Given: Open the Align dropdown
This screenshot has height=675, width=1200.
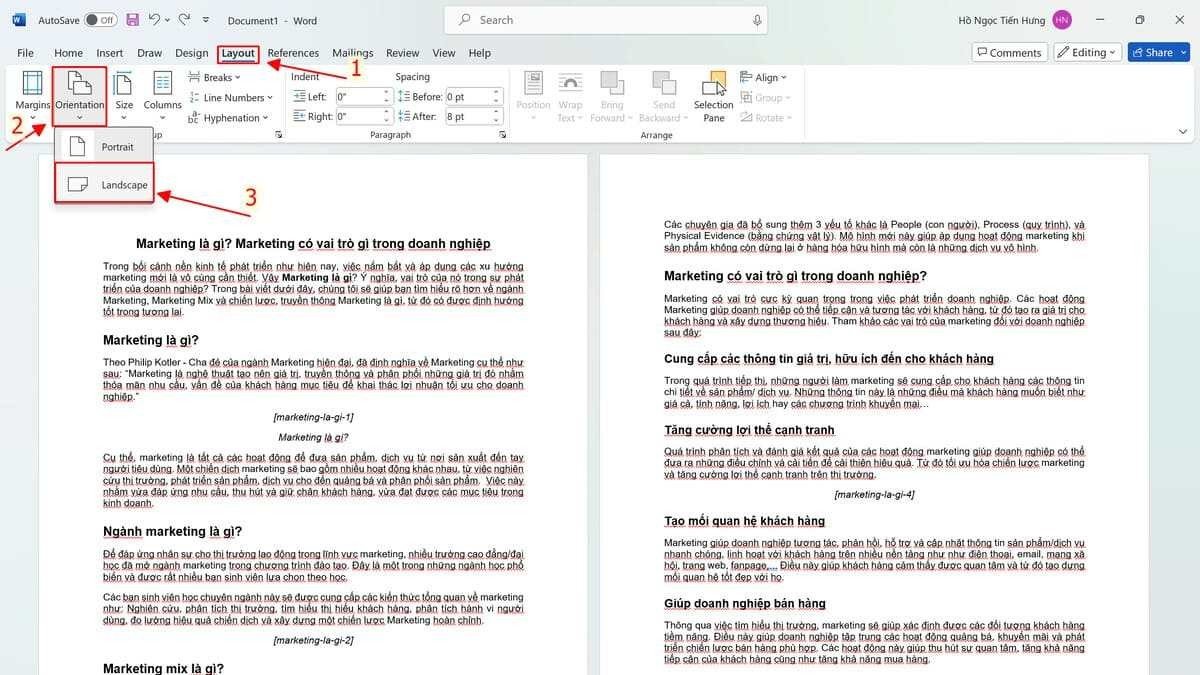Looking at the screenshot, I should (x=764, y=76).
